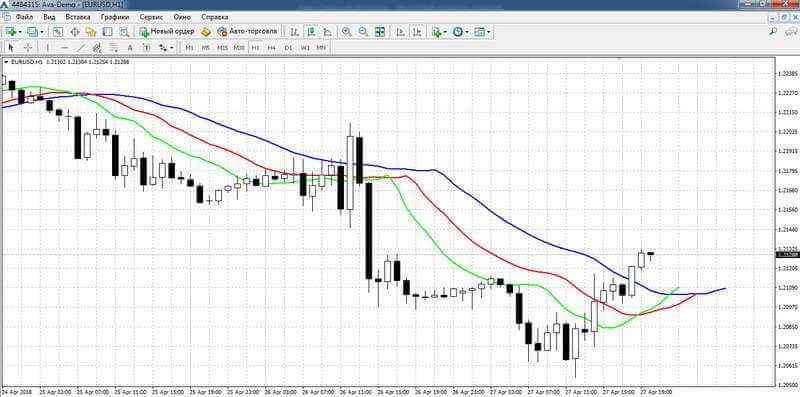
Task: Select the text label tool
Action: (130, 47)
